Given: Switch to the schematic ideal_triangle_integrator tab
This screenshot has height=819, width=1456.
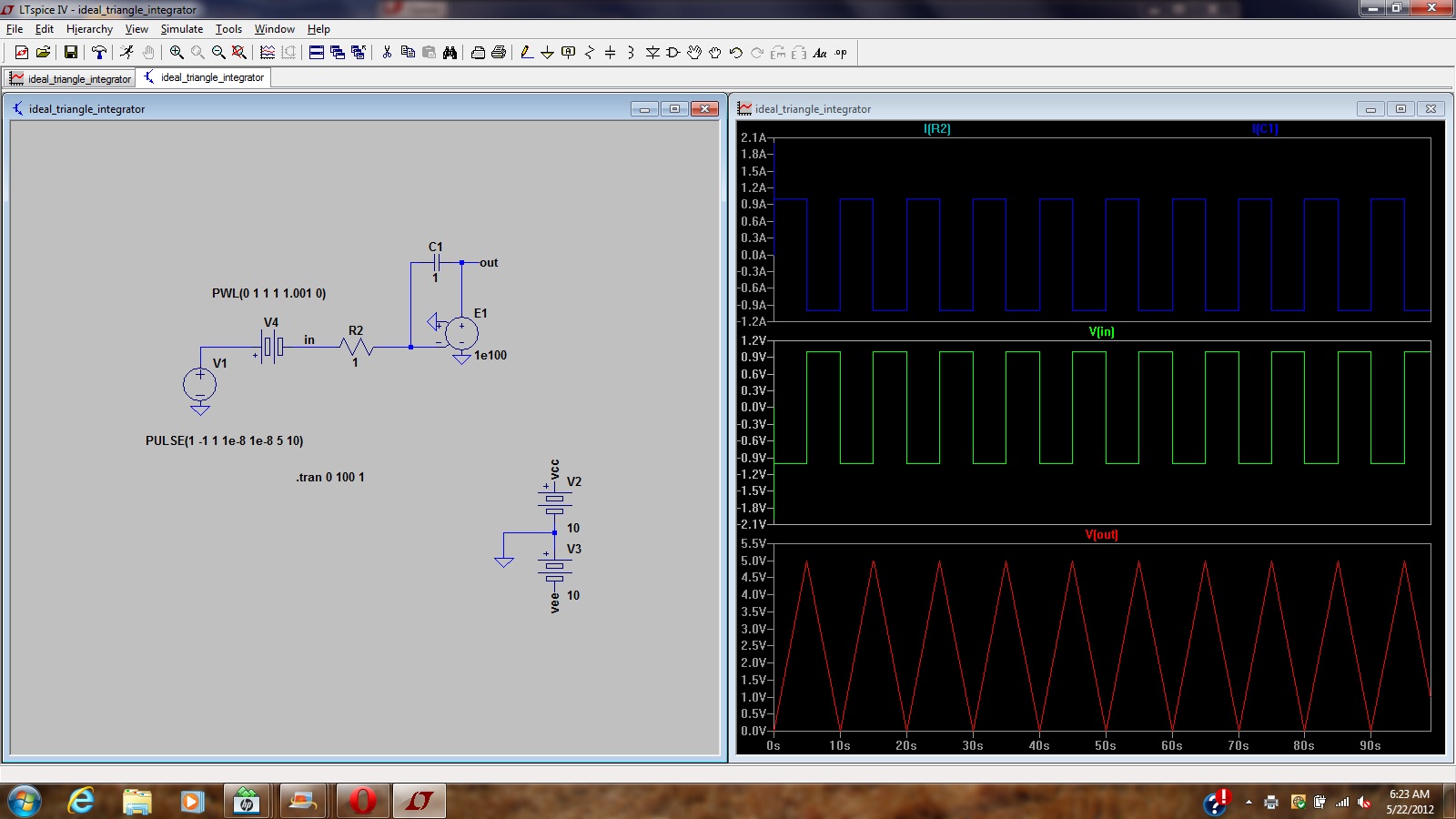Looking at the screenshot, I should point(204,77).
